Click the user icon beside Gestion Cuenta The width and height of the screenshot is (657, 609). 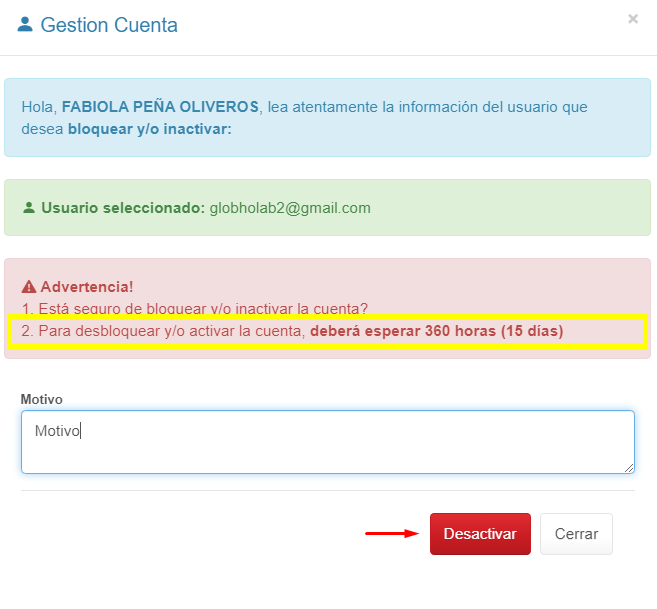click(x=25, y=24)
